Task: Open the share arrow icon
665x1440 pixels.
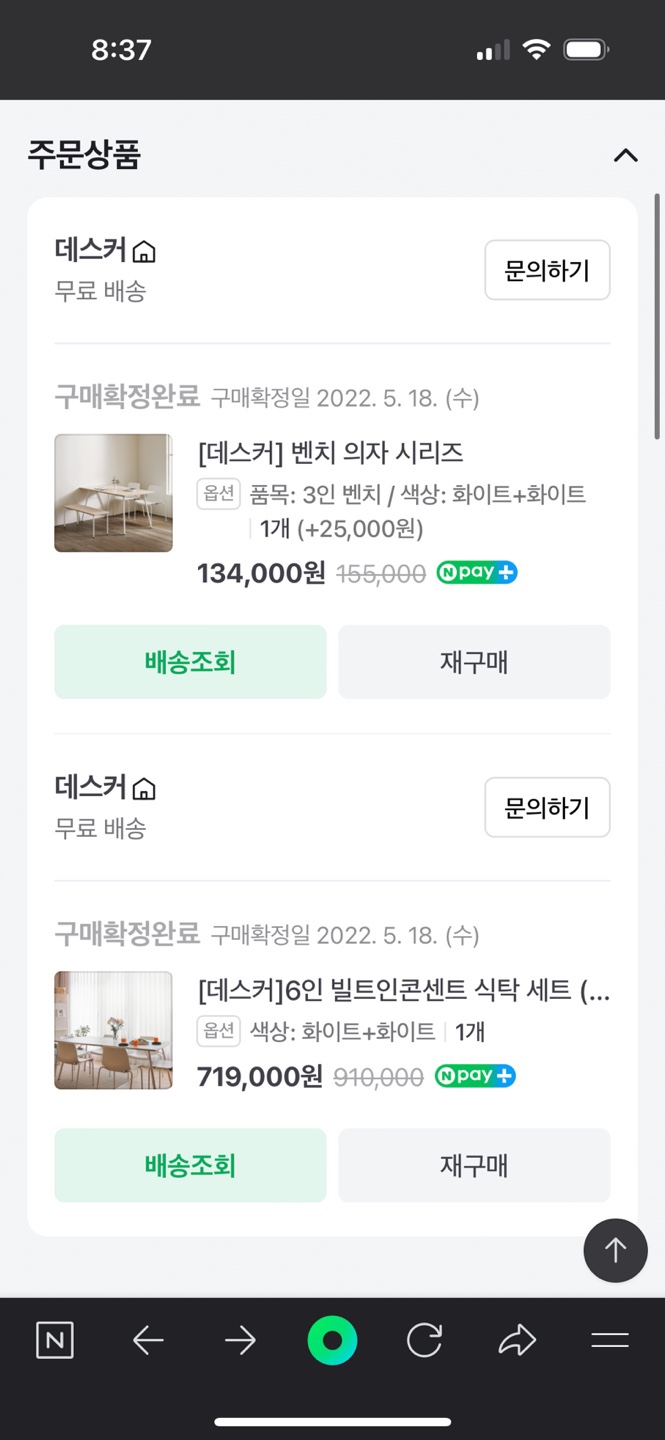Action: pos(517,1341)
